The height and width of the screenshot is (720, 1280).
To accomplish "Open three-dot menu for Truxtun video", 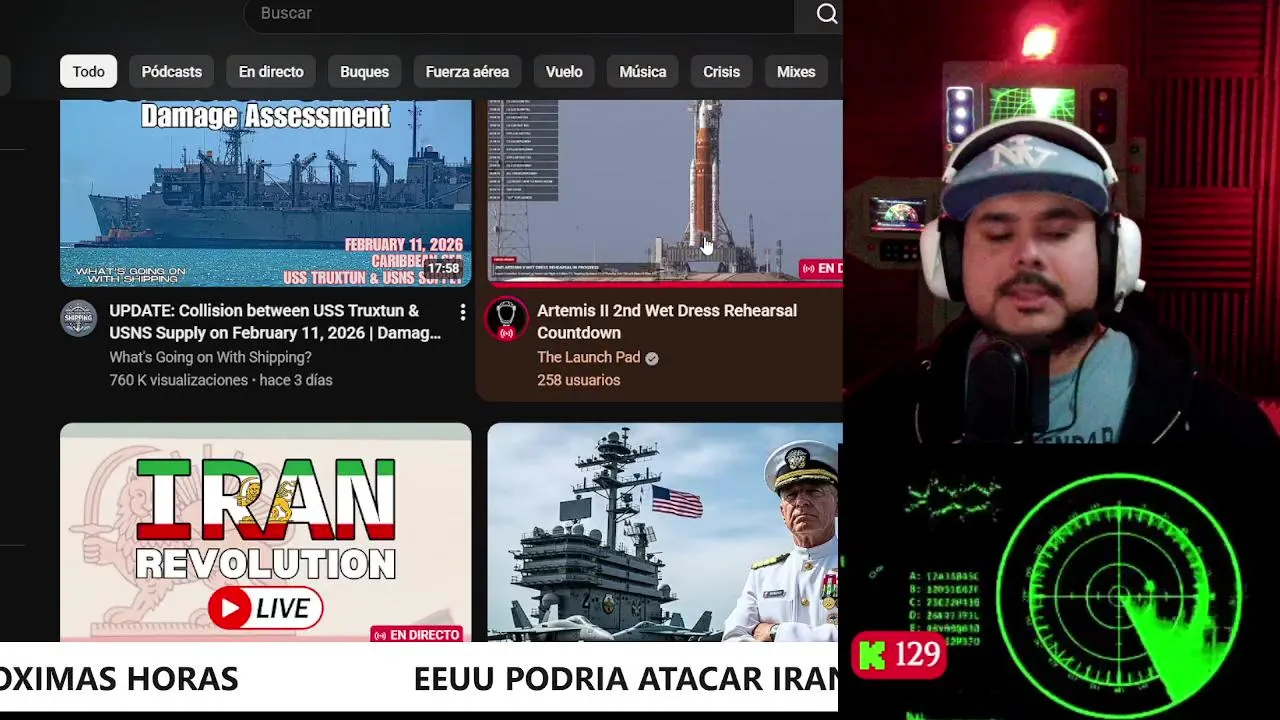I will click(x=462, y=313).
